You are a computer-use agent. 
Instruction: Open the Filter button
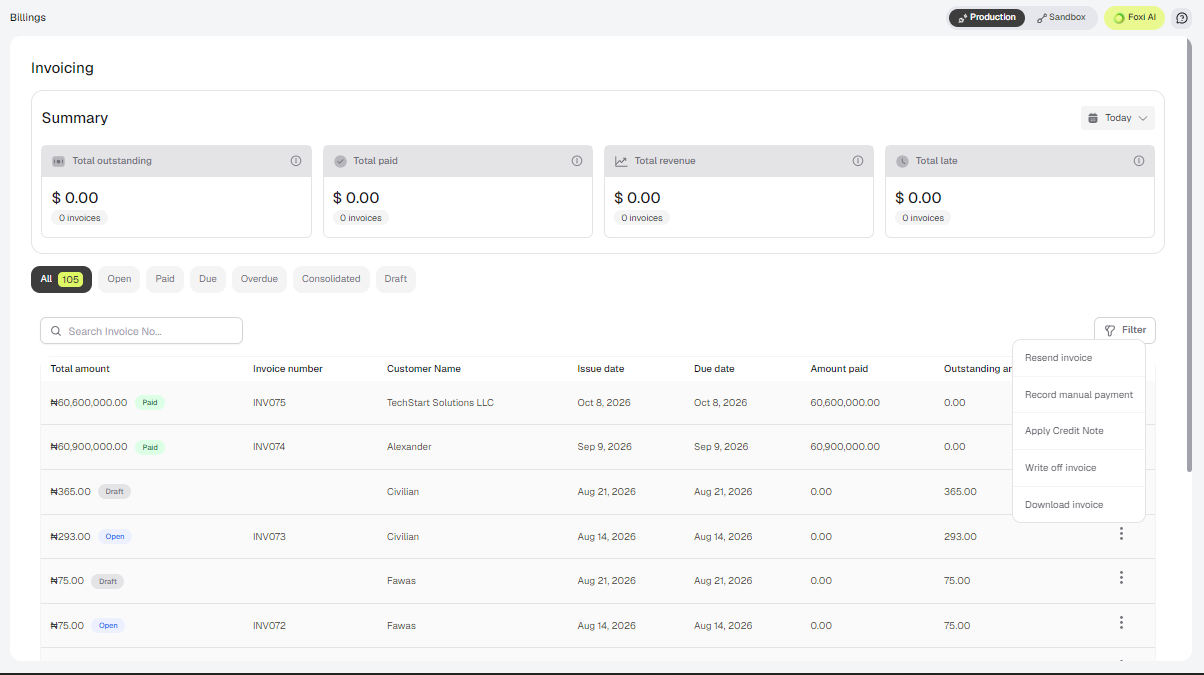(x=1125, y=330)
